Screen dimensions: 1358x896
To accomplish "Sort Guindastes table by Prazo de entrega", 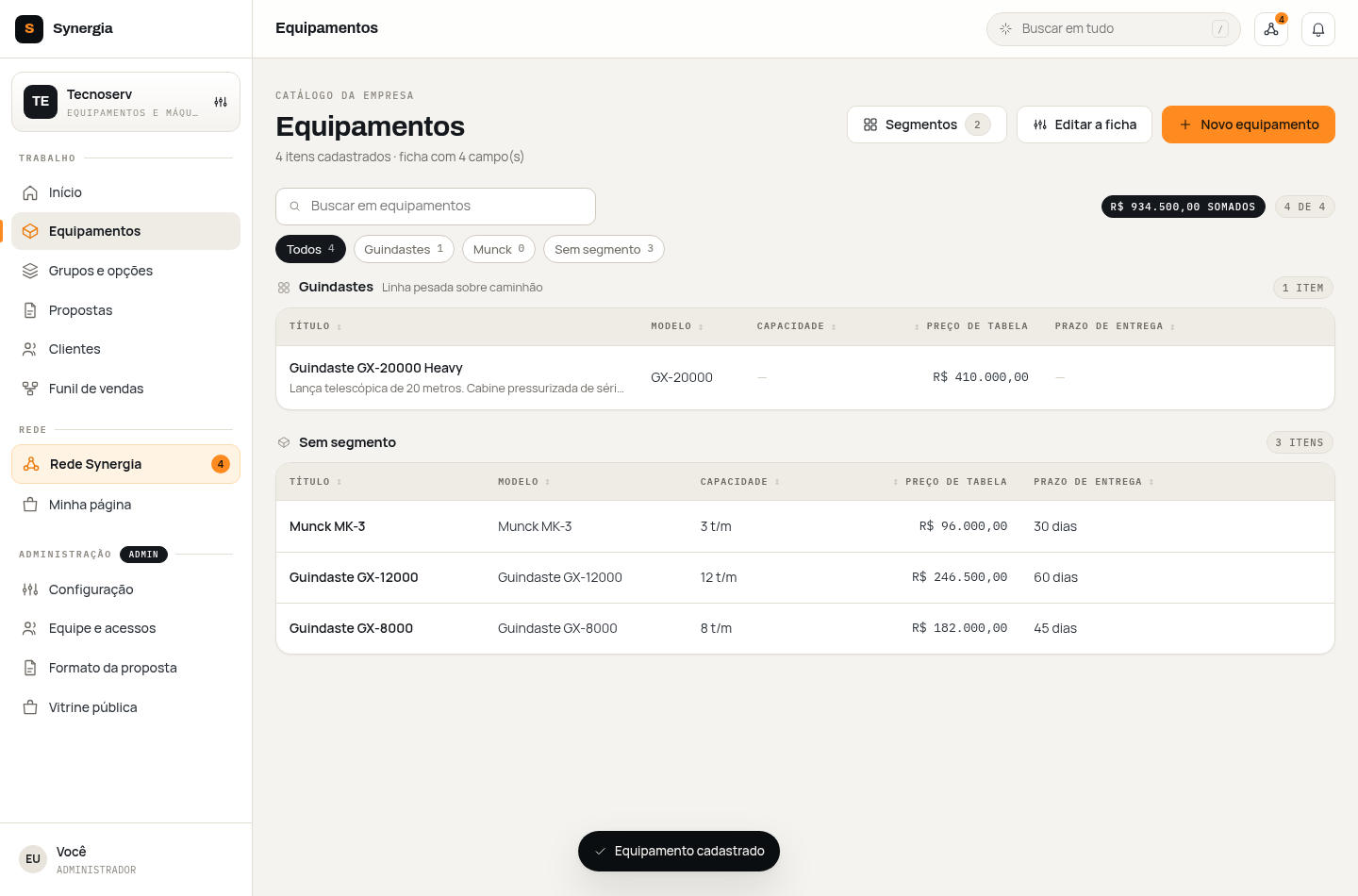I will (x=1115, y=326).
